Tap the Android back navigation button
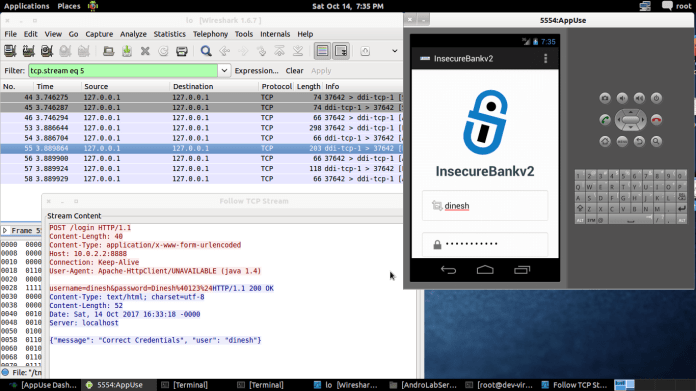The height and width of the screenshot is (391, 696). click(x=448, y=270)
